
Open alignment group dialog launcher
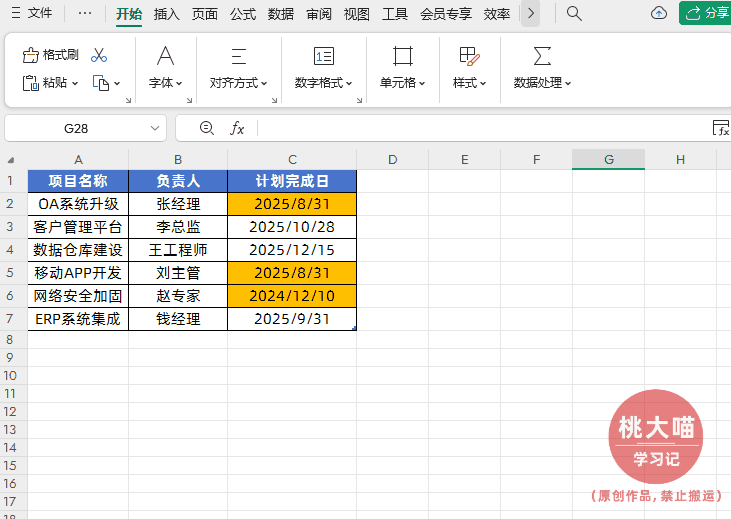[274, 100]
